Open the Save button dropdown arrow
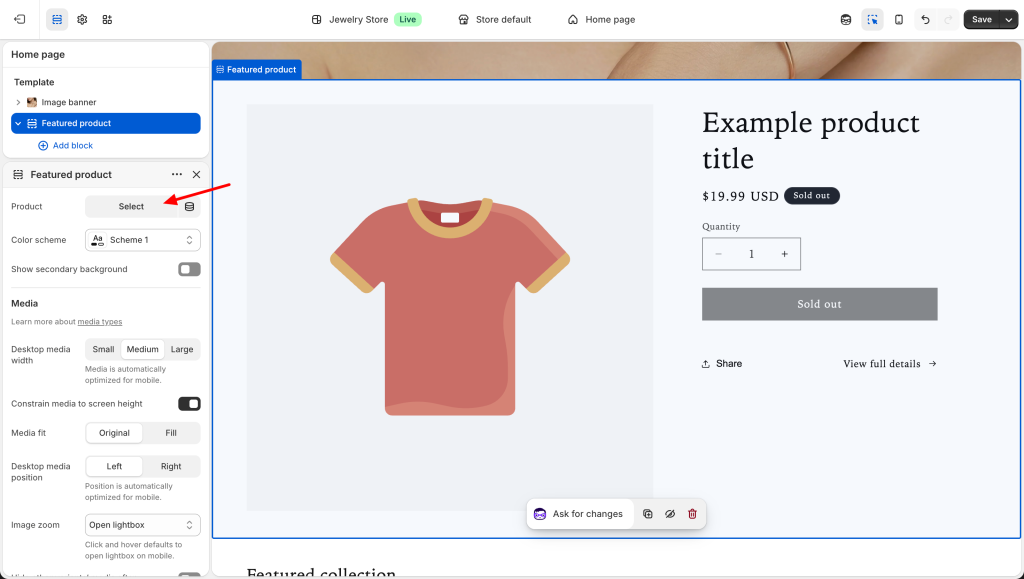The image size is (1024, 579). tap(1007, 19)
